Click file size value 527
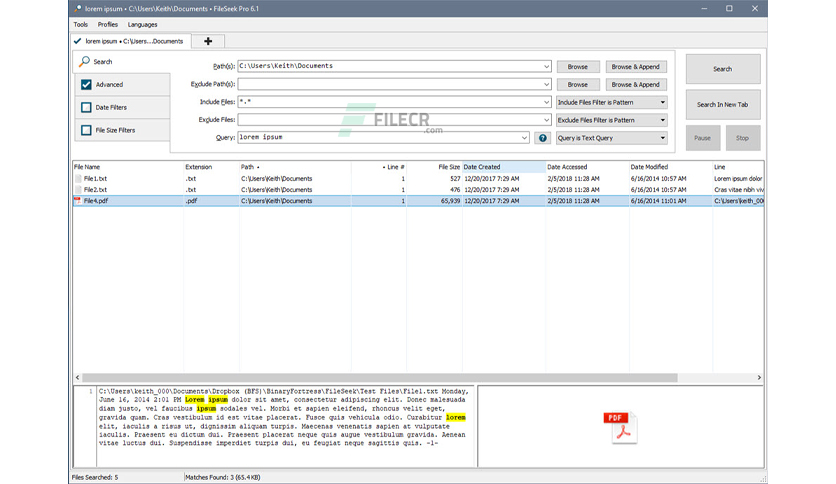 [455, 179]
